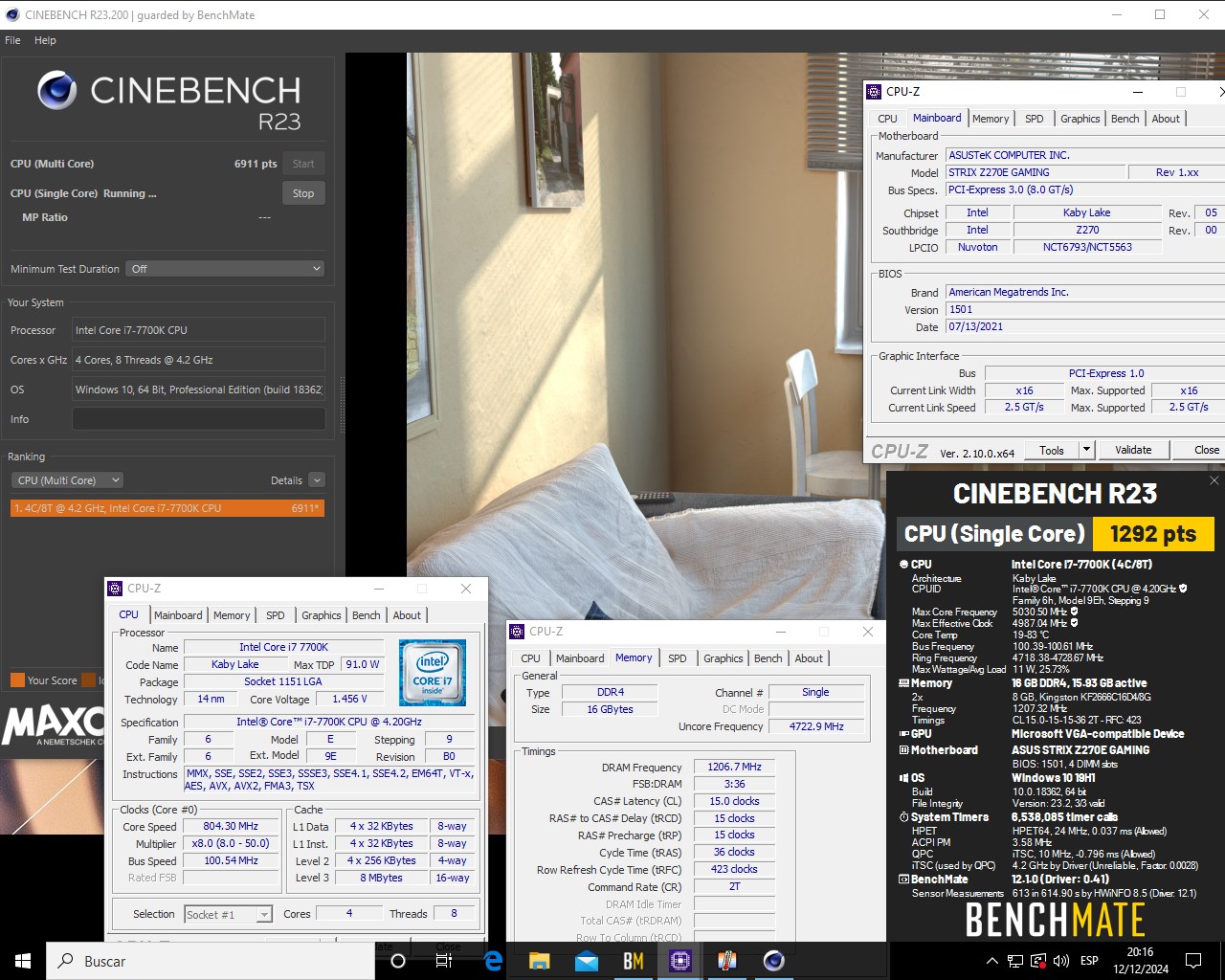Select ranking entry 4C/8T @ 4.2 GHz i7-7700K
Image resolution: width=1225 pixels, height=980 pixels.
pos(167,508)
